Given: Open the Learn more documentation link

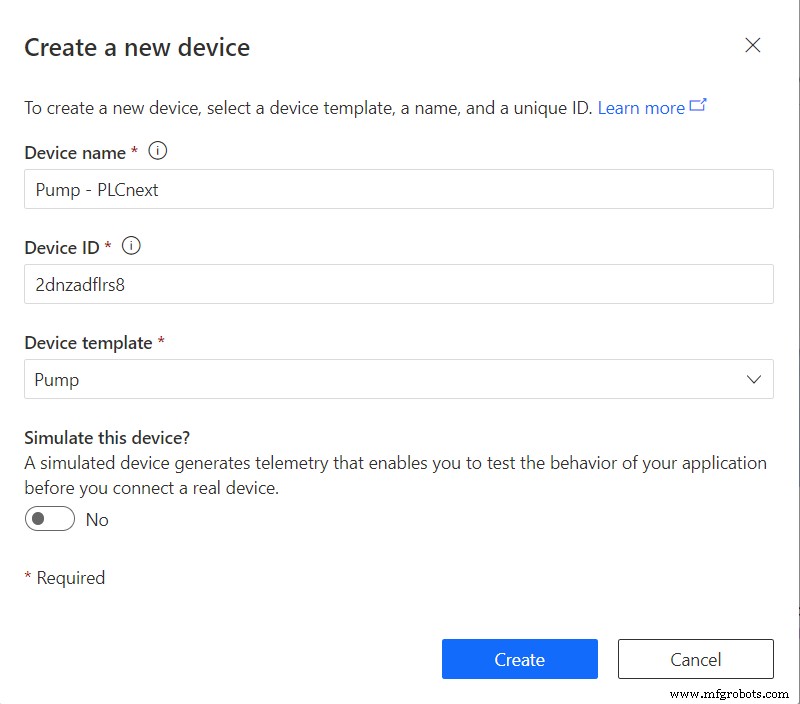Looking at the screenshot, I should click(x=641, y=107).
